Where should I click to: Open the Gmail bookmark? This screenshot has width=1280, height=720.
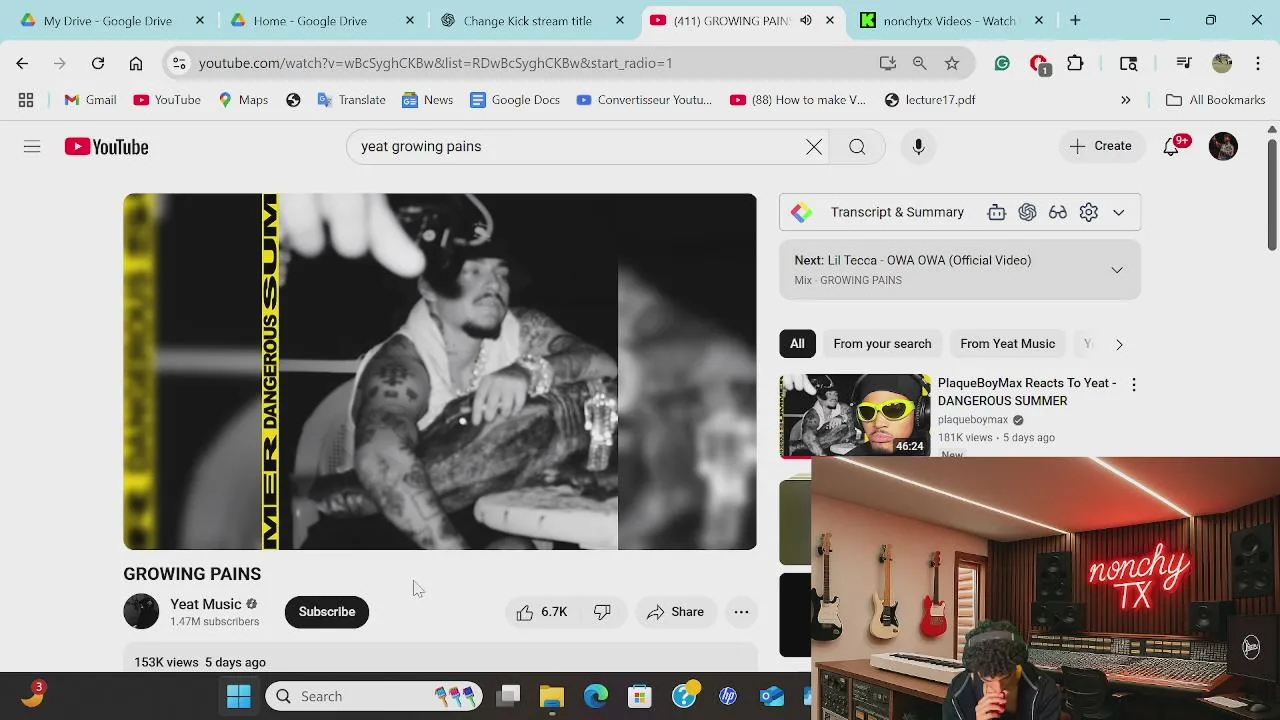90,100
